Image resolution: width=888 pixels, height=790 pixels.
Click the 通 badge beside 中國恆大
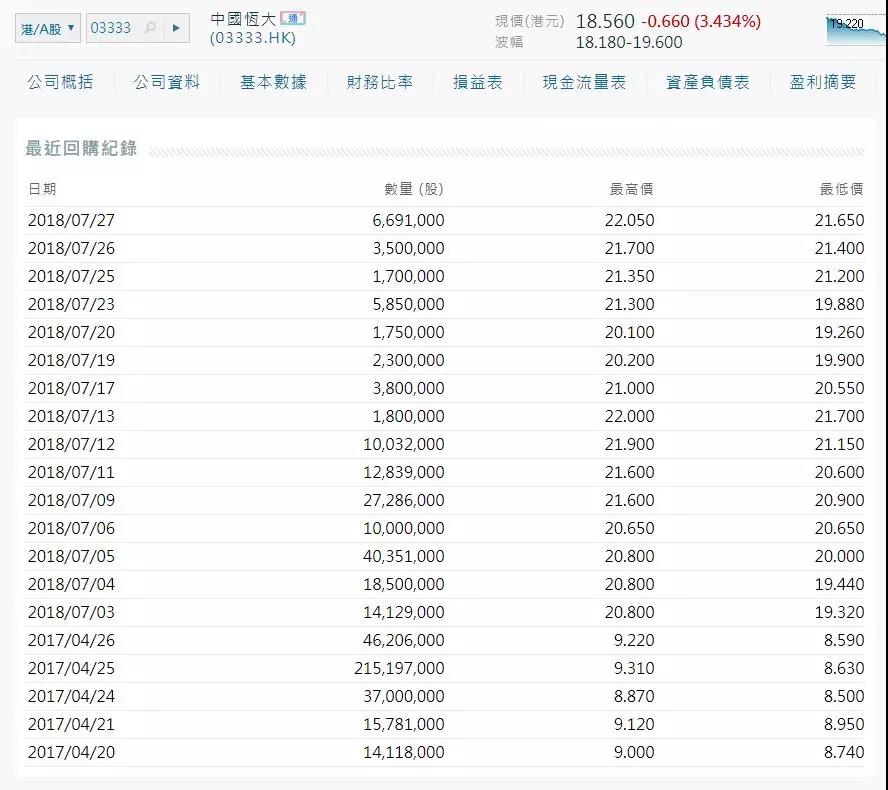293,19
